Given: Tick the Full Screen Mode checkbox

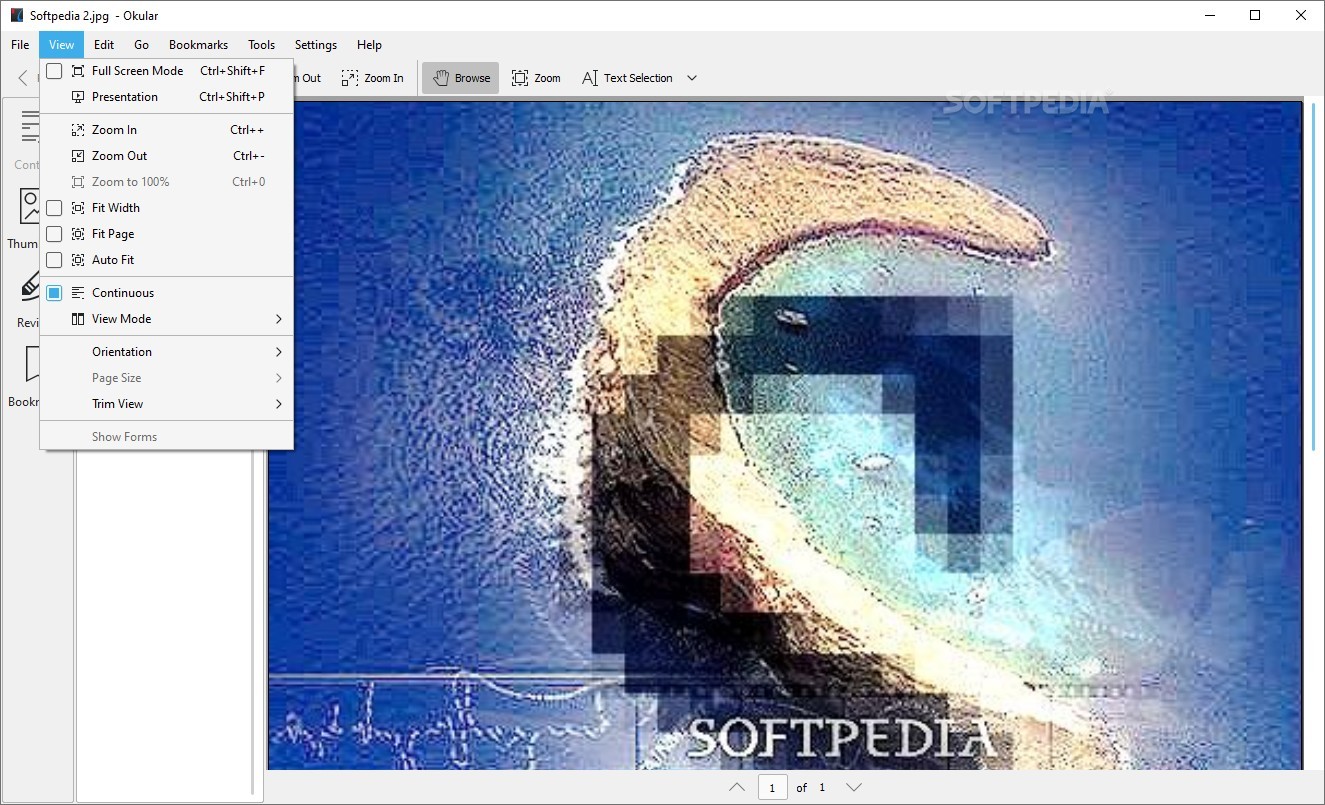Looking at the screenshot, I should 54,71.
